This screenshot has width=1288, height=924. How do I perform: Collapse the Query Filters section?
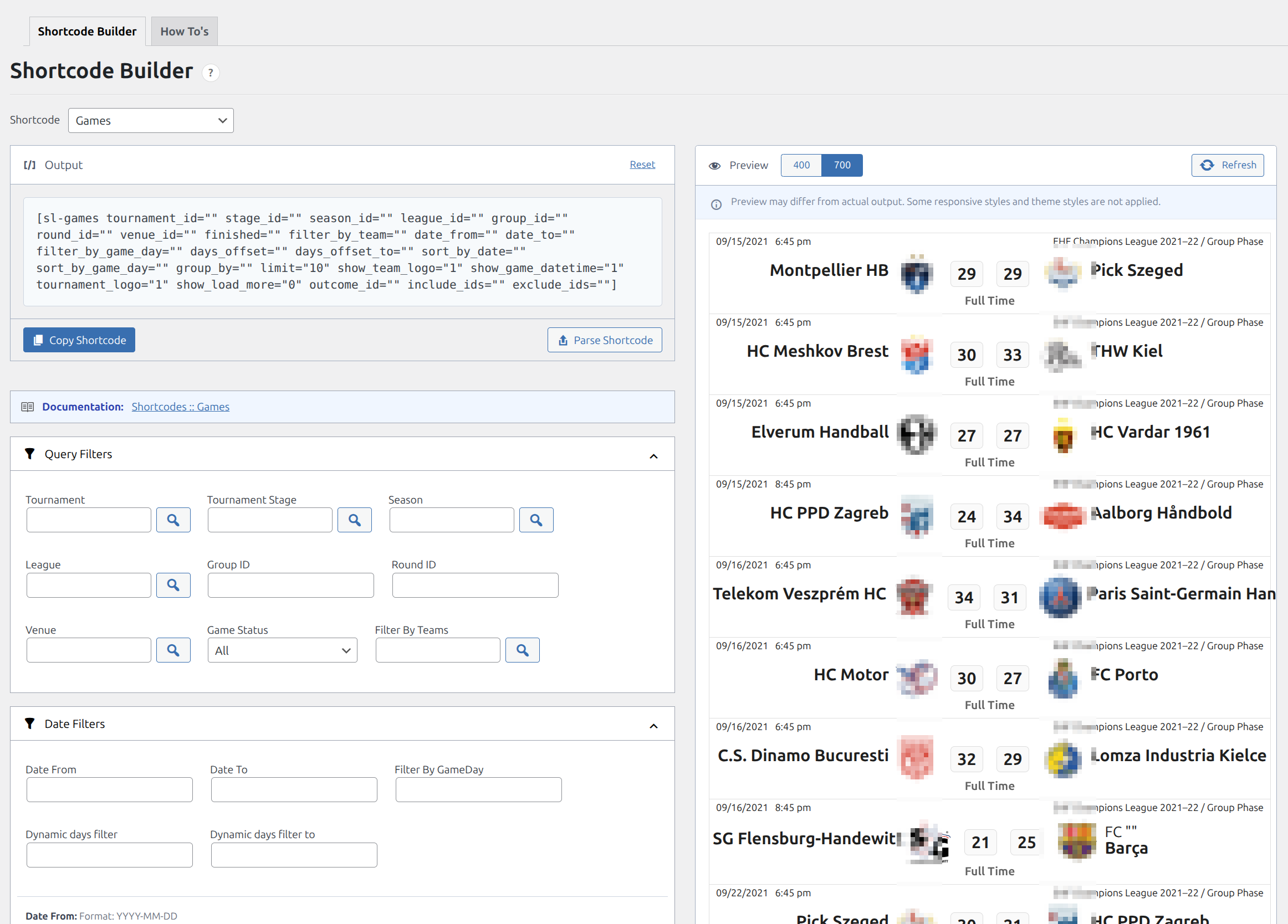coord(653,456)
